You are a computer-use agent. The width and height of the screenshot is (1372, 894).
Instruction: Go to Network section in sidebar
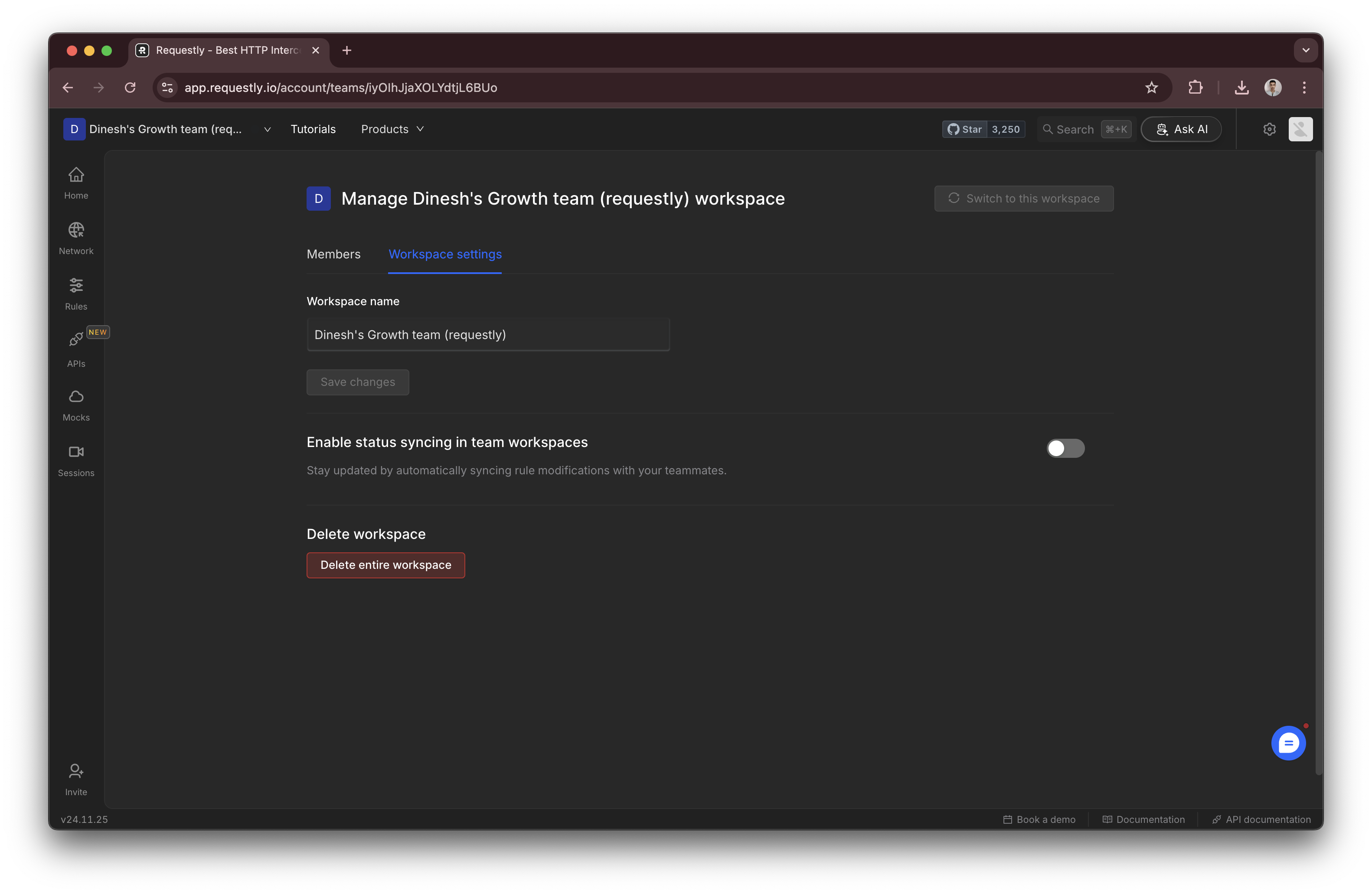coord(76,238)
